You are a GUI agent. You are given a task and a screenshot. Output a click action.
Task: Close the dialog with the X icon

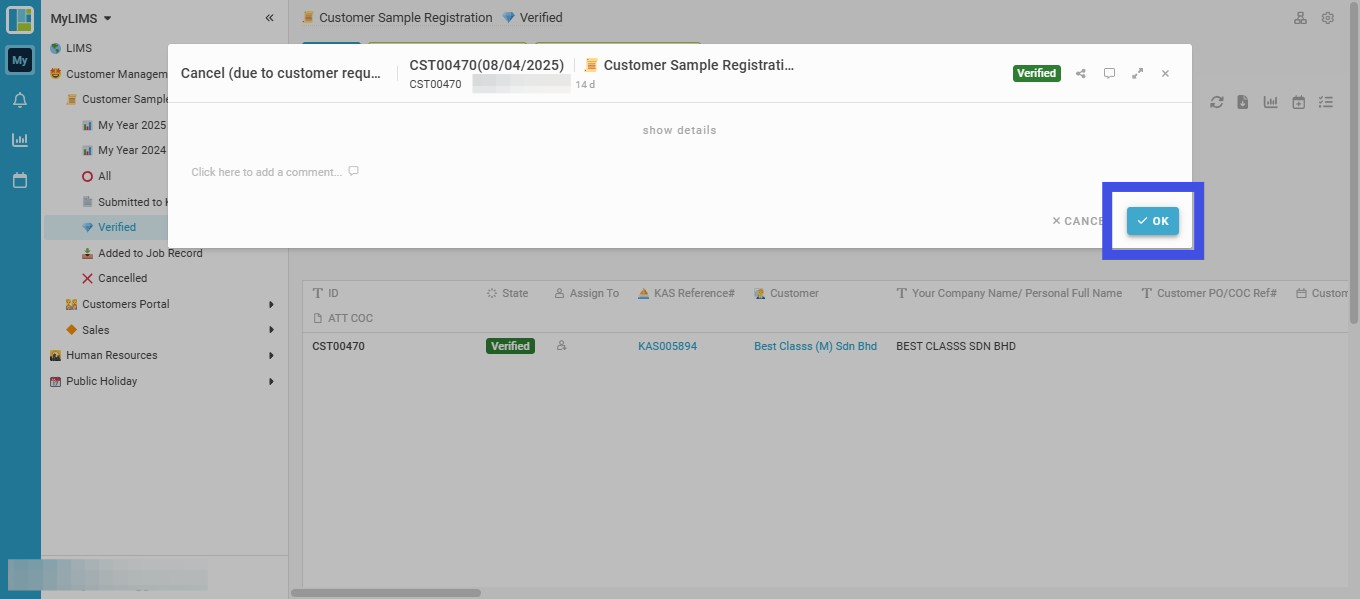1165,73
